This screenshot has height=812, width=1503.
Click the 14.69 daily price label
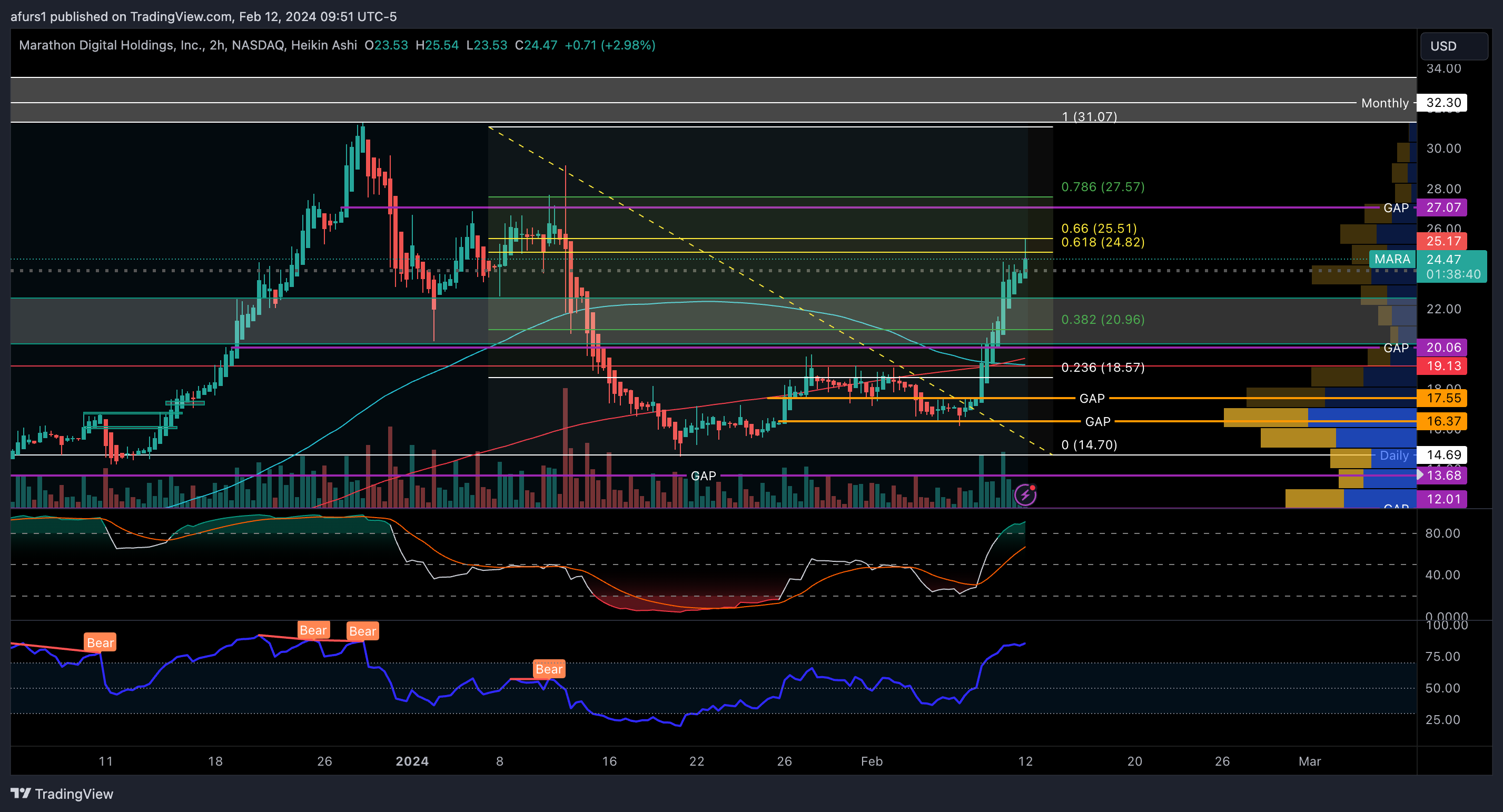coord(1442,455)
